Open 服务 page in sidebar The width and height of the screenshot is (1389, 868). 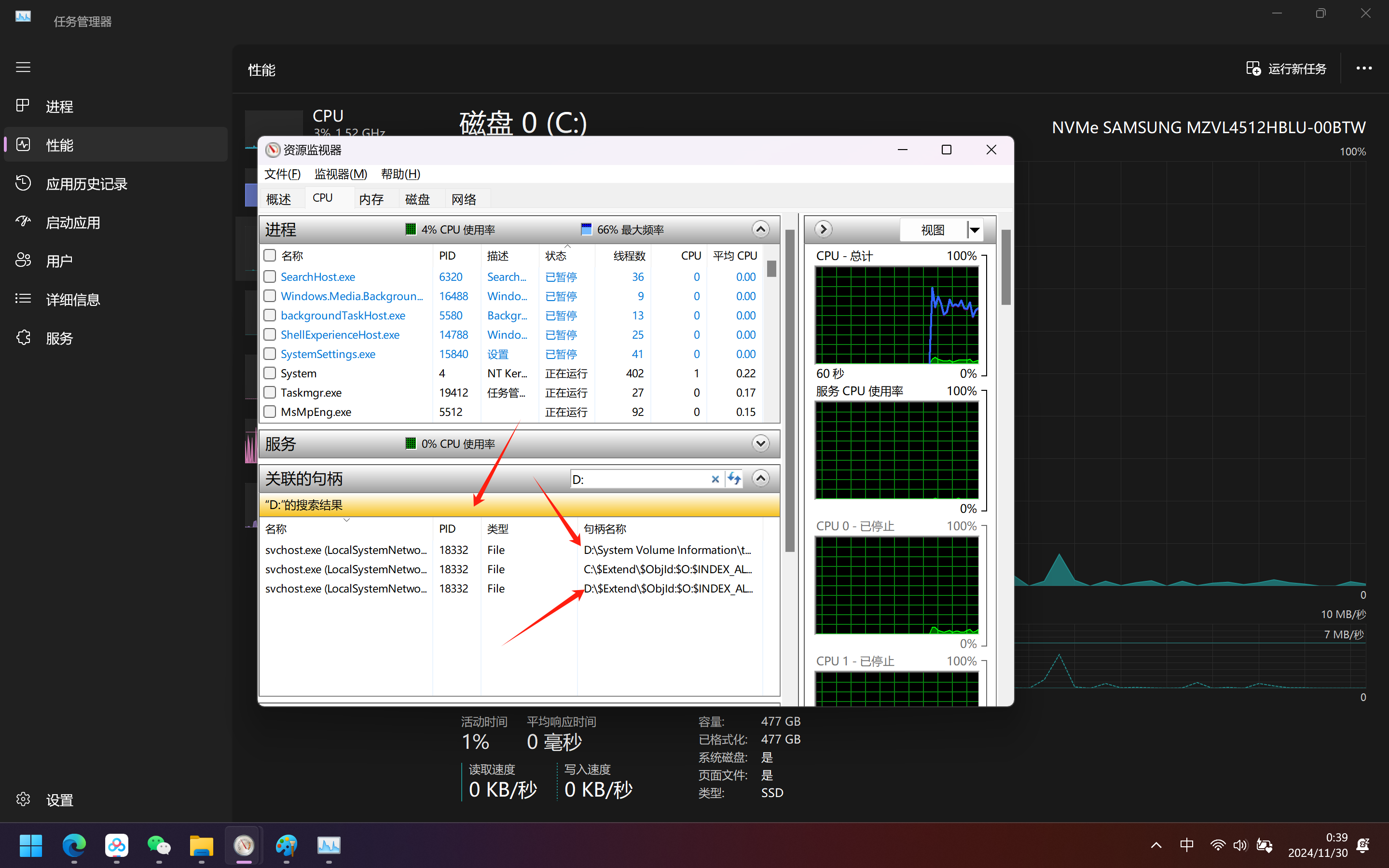click(59, 338)
